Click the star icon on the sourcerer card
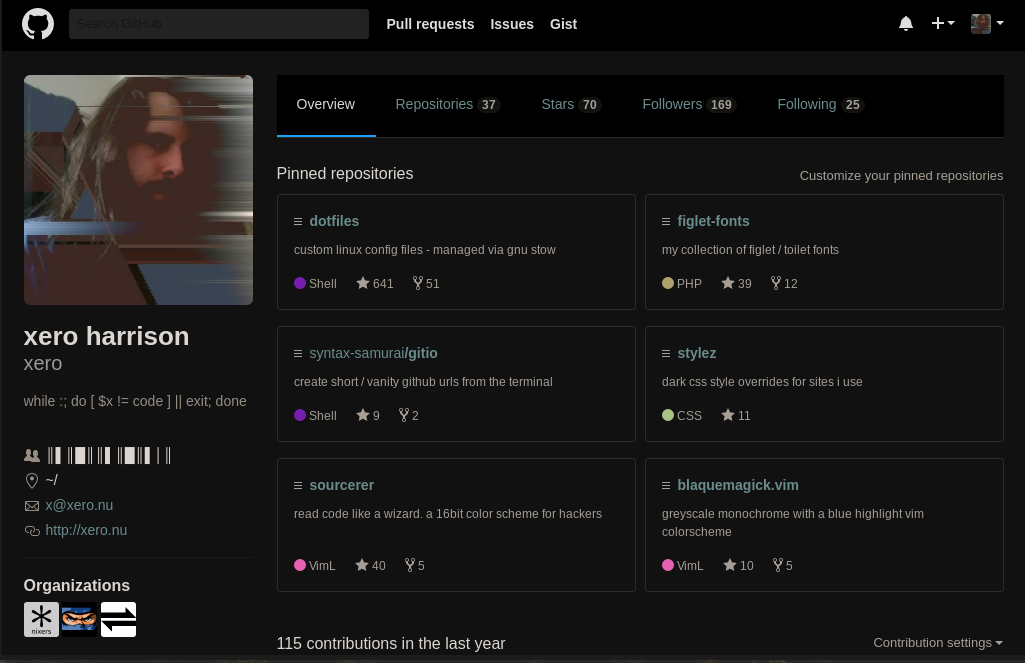The image size is (1025, 663). coord(360,565)
